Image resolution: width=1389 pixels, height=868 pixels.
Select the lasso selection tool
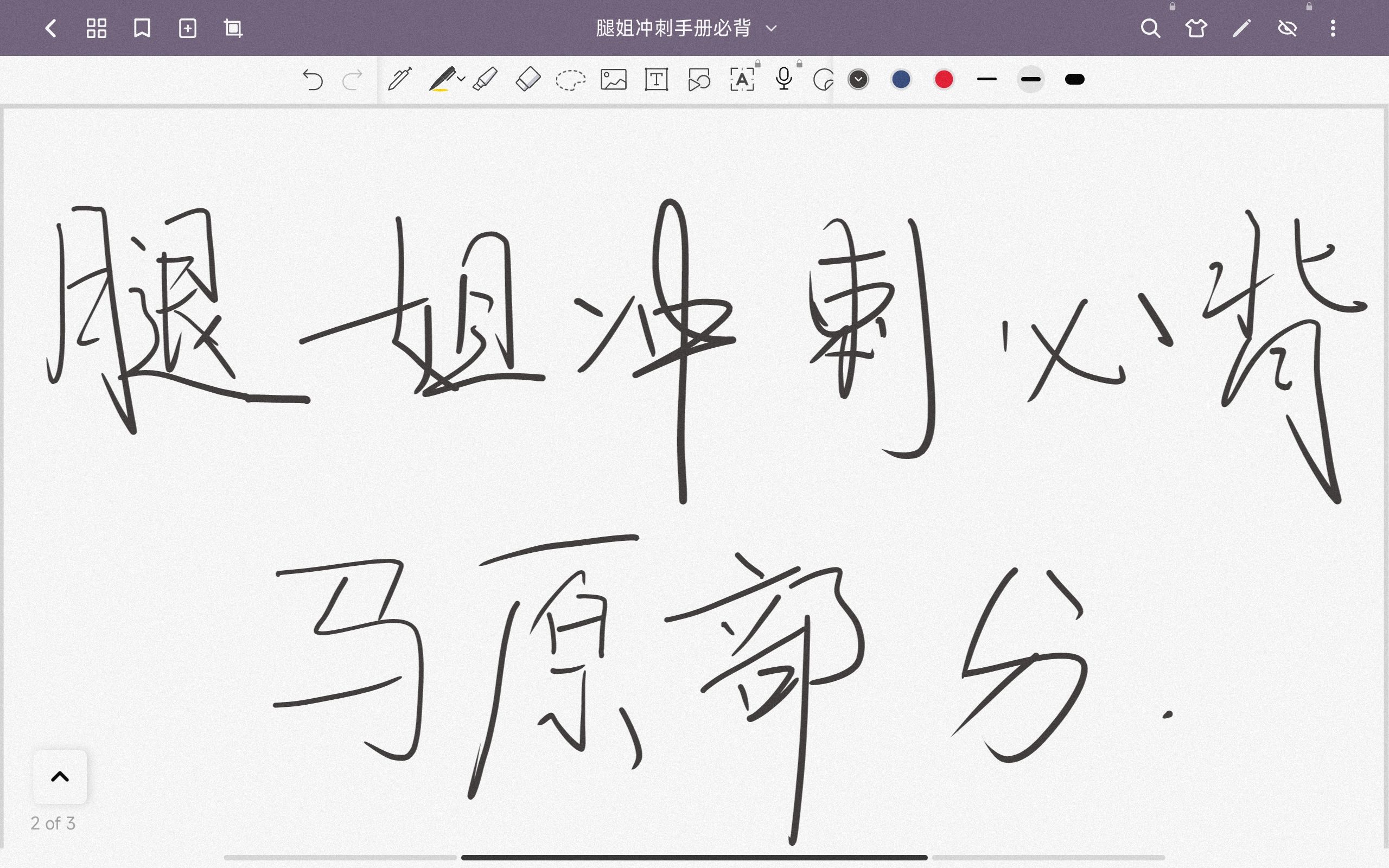(571, 79)
